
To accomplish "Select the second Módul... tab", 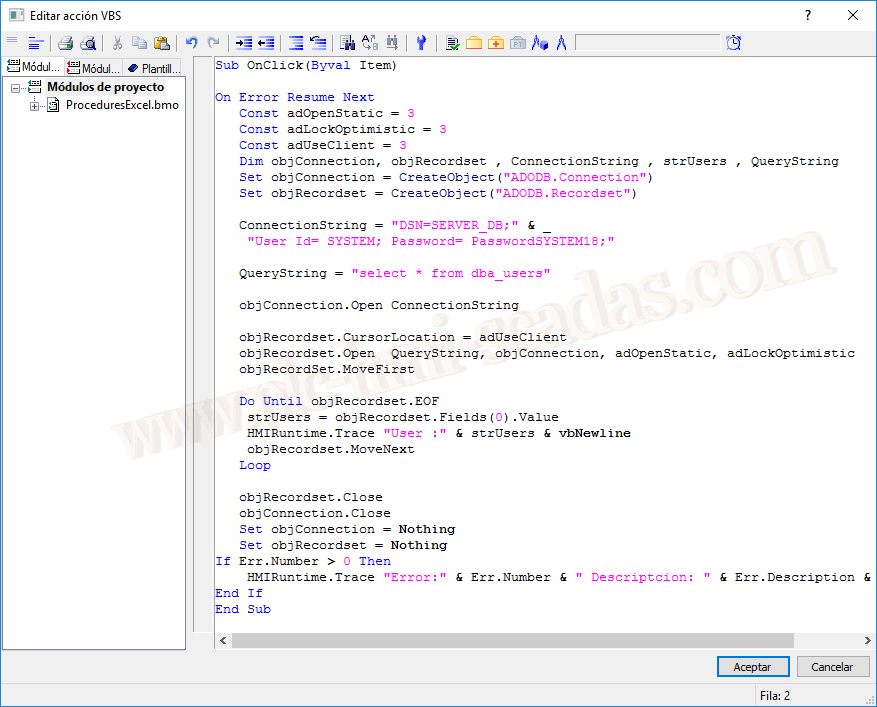I will pos(93,68).
